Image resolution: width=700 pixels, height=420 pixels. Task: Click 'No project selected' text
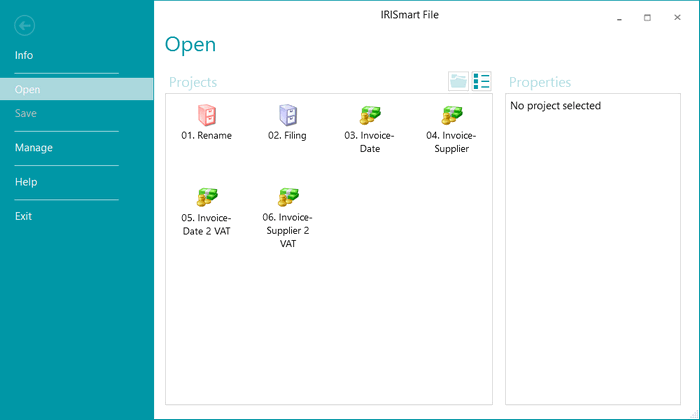click(x=555, y=106)
